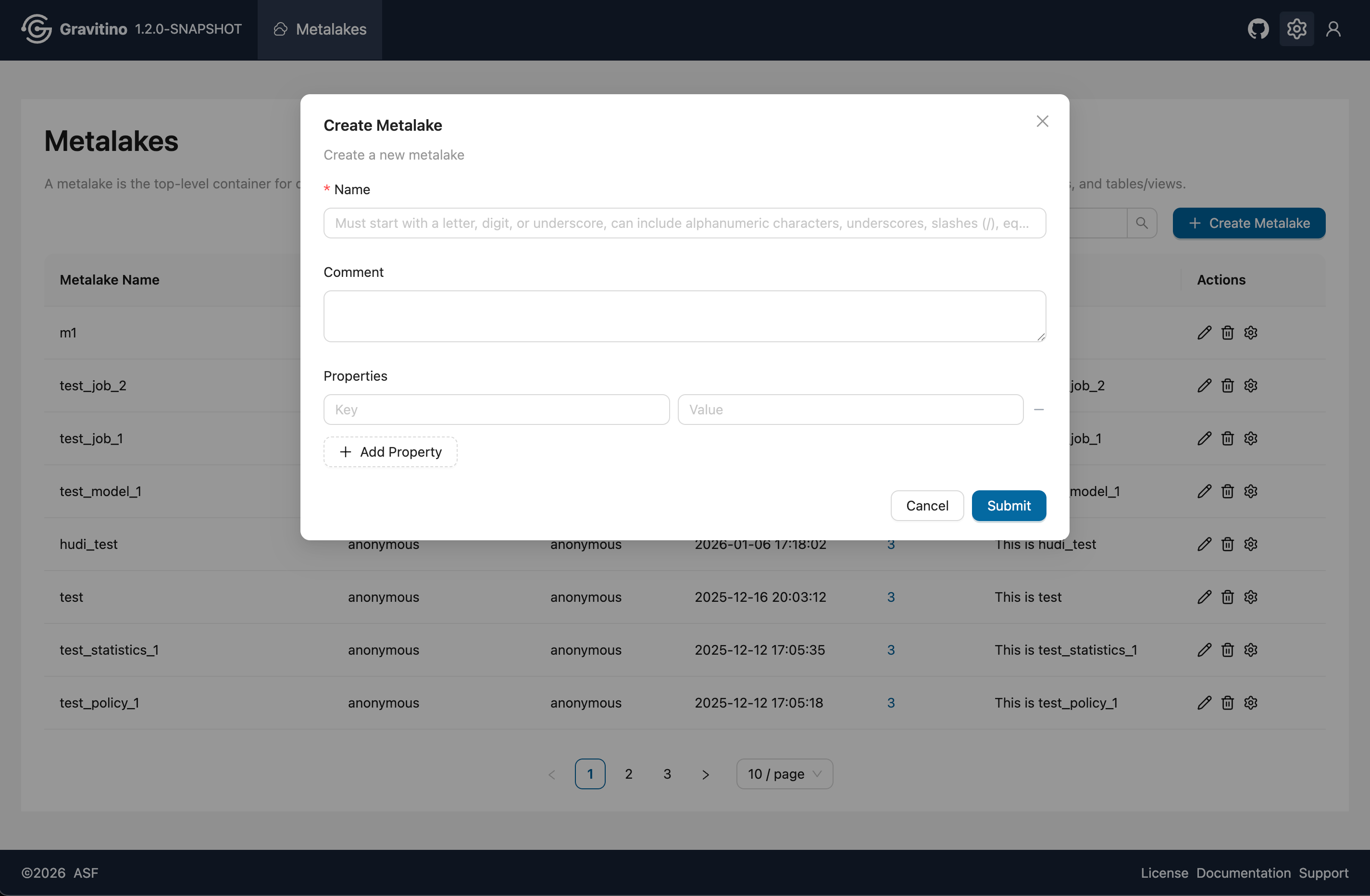
Task: Edit the m1 metalake with pencil icon
Action: [1204, 333]
